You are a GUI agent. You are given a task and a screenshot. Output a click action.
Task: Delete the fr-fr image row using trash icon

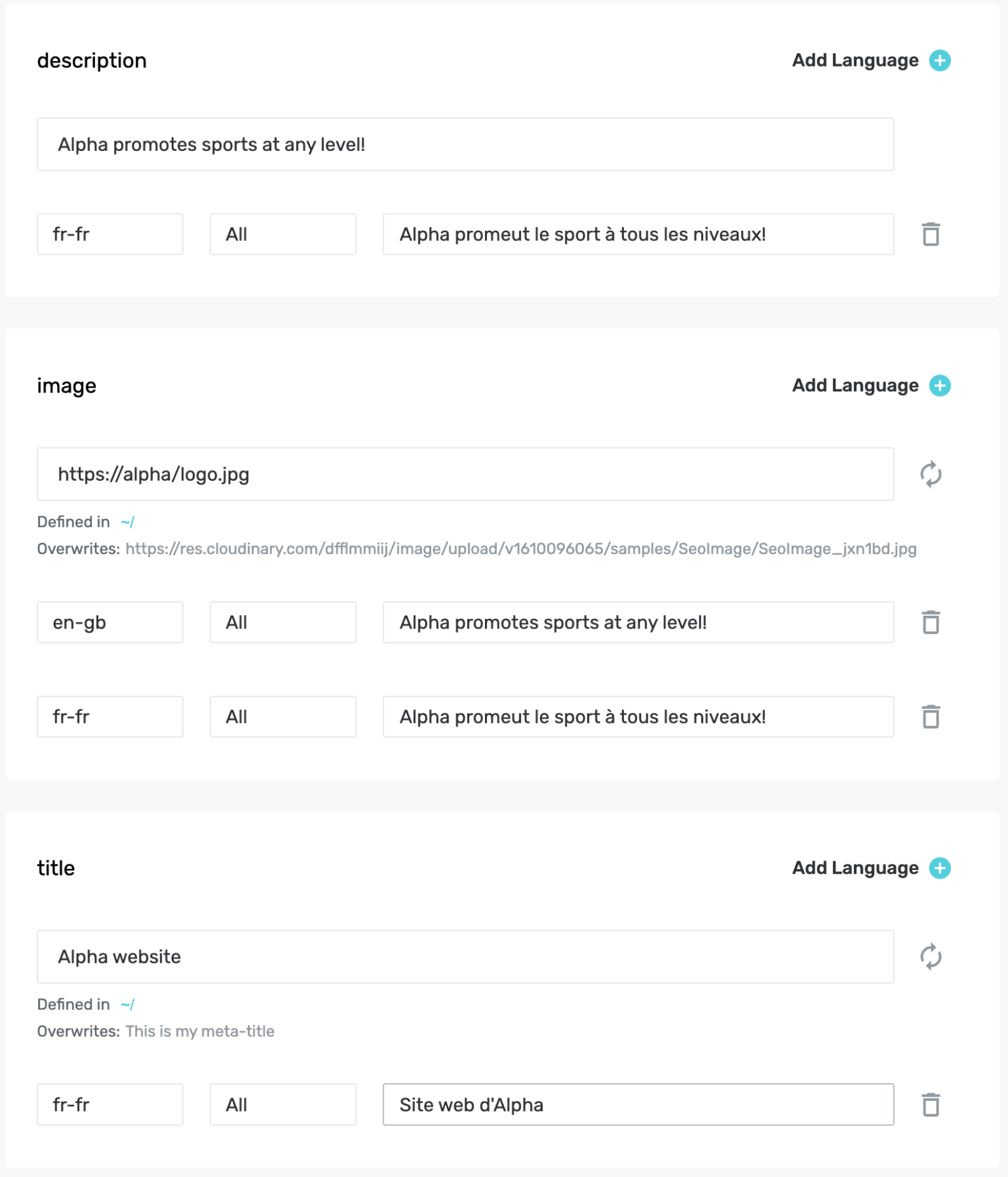[x=931, y=717]
